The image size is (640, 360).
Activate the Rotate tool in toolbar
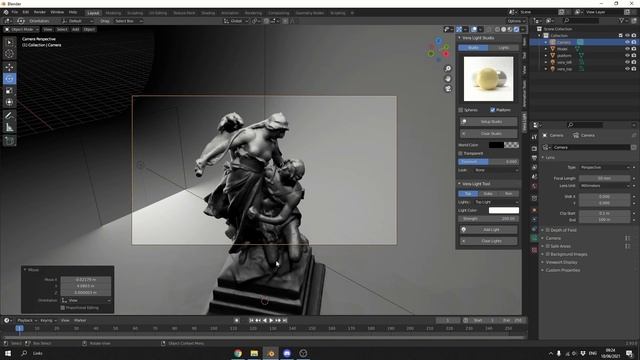coord(9,79)
